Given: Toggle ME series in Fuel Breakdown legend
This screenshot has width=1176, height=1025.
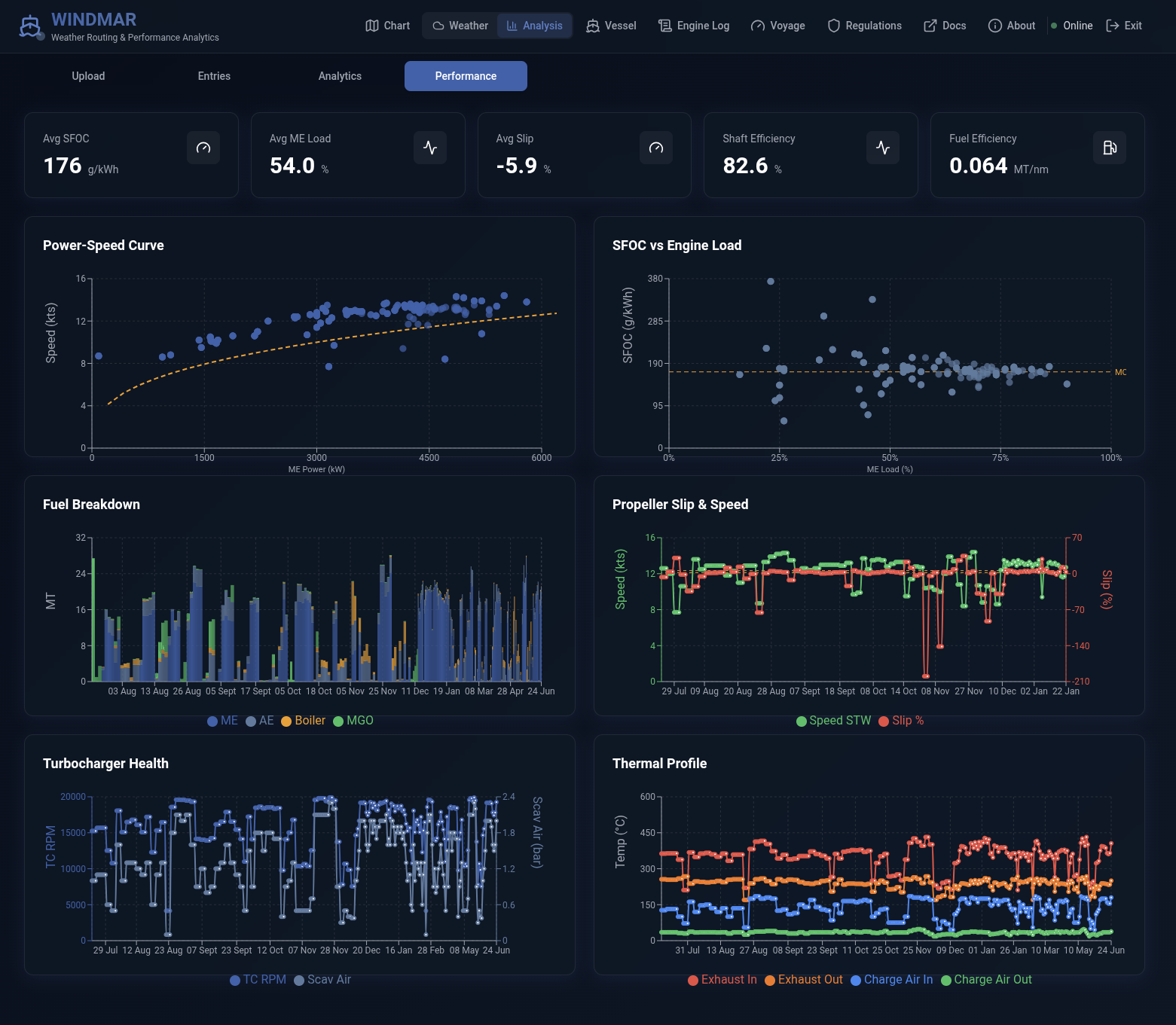Looking at the screenshot, I should 222,721.
